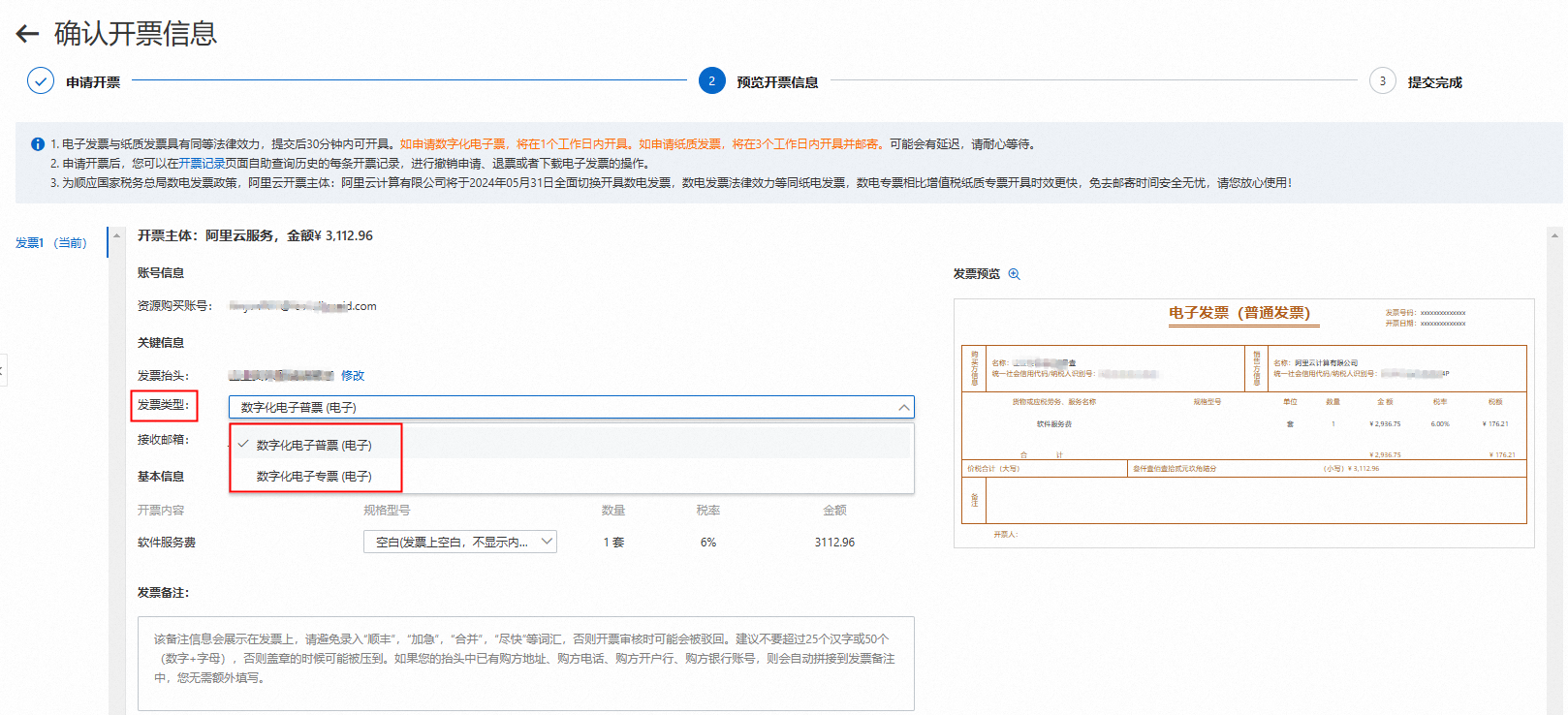Click the 发票备注 label

coord(164,593)
